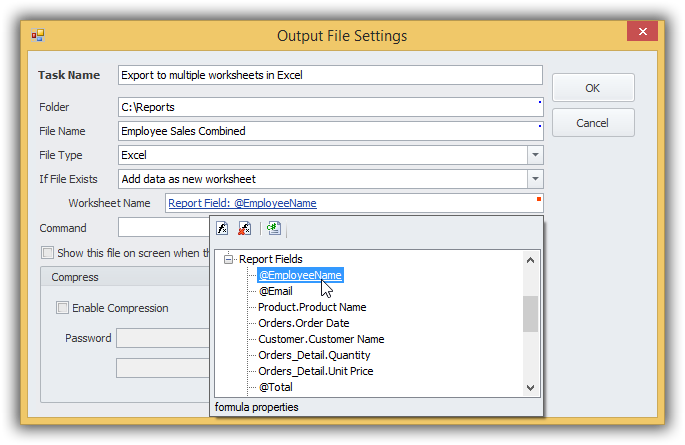Viewport: 685px width, 445px height.
Task: Enable the Compression checkbox
Action: (x=63, y=308)
